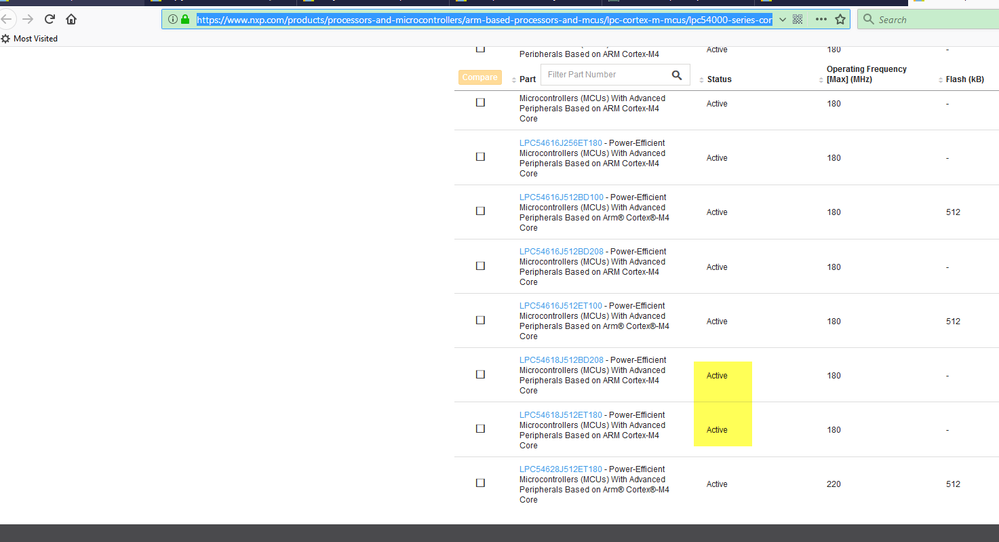Image resolution: width=999 pixels, height=542 pixels.
Task: Click the 220 frequency value
Action: (x=833, y=484)
